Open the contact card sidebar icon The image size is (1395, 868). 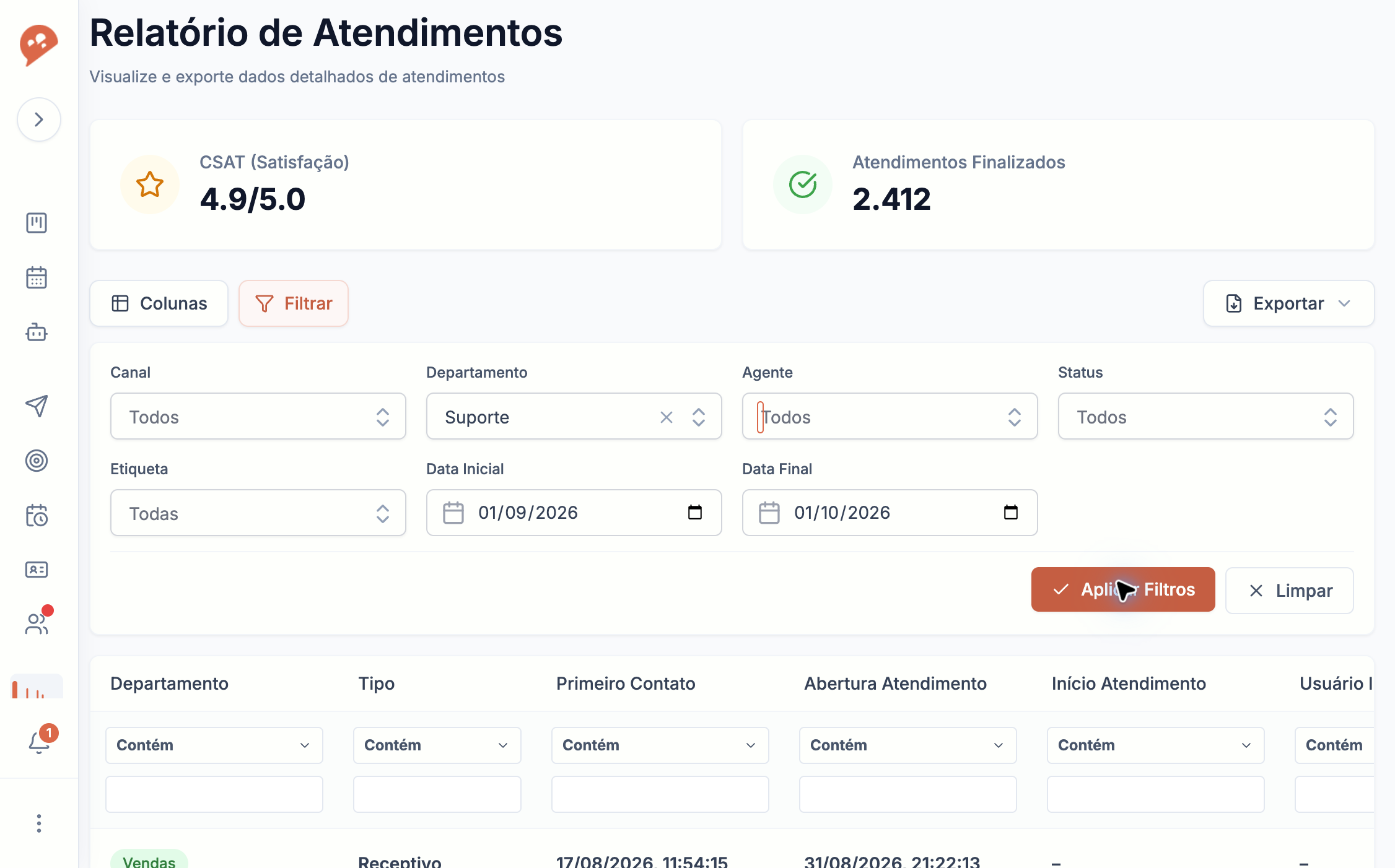[37, 570]
